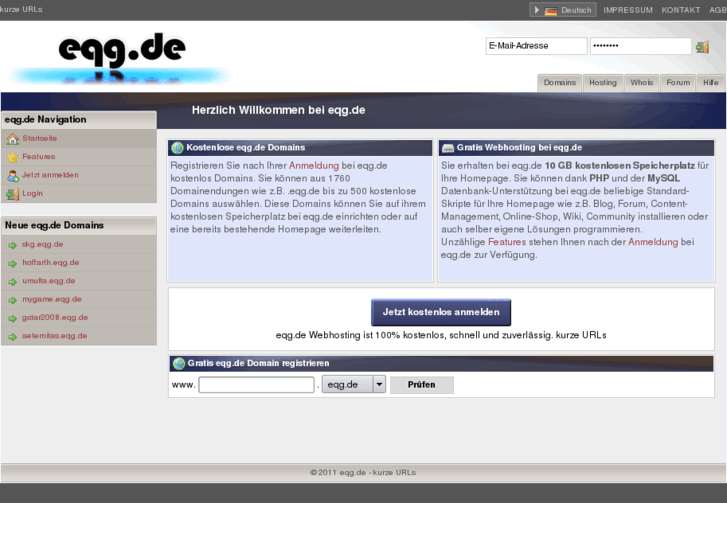This screenshot has height=545, width=727.
Task: Click Deutsch language selector
Action: (x=563, y=10)
